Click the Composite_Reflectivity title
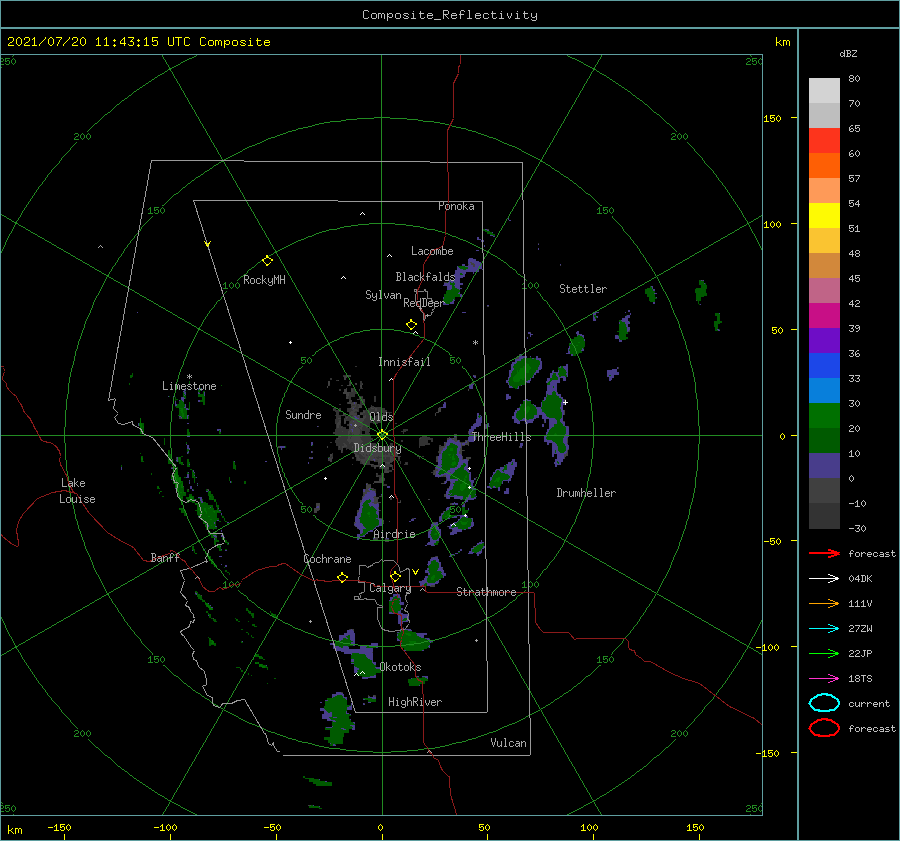 click(x=450, y=15)
